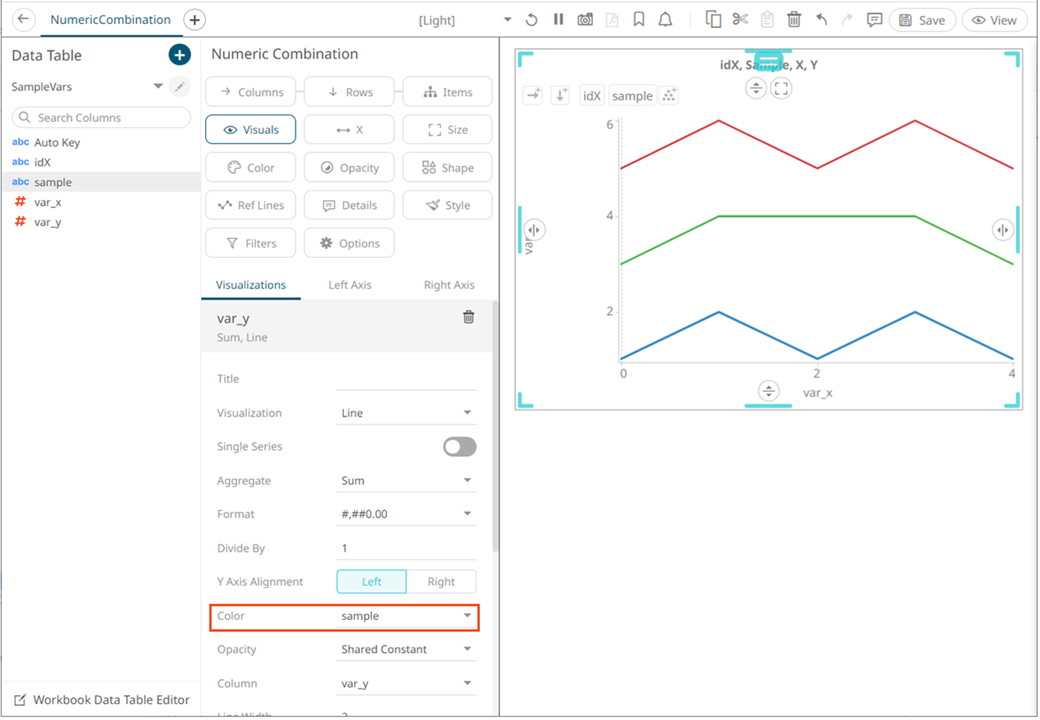Open the Aggregate dropdown
The width and height of the screenshot is (1040, 720).
pyautogui.click(x=406, y=481)
